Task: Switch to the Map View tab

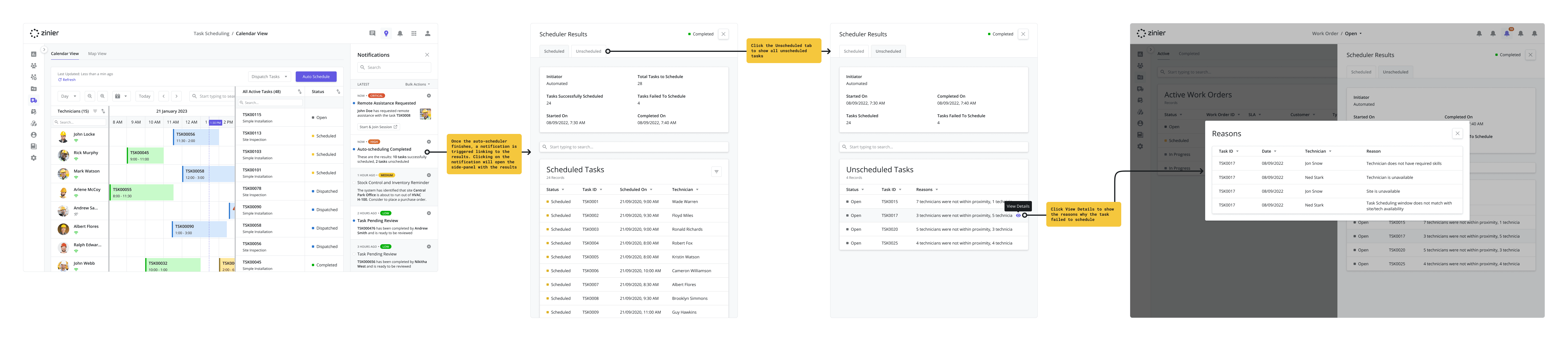Action: pos(97,54)
